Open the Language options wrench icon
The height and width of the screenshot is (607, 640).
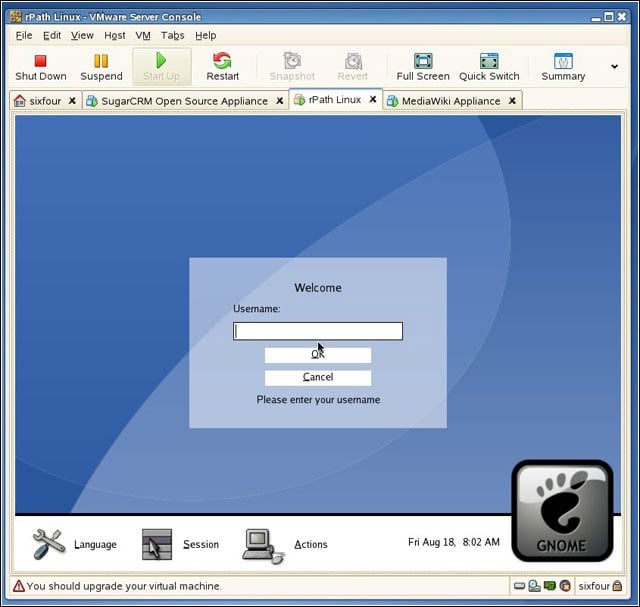point(49,544)
